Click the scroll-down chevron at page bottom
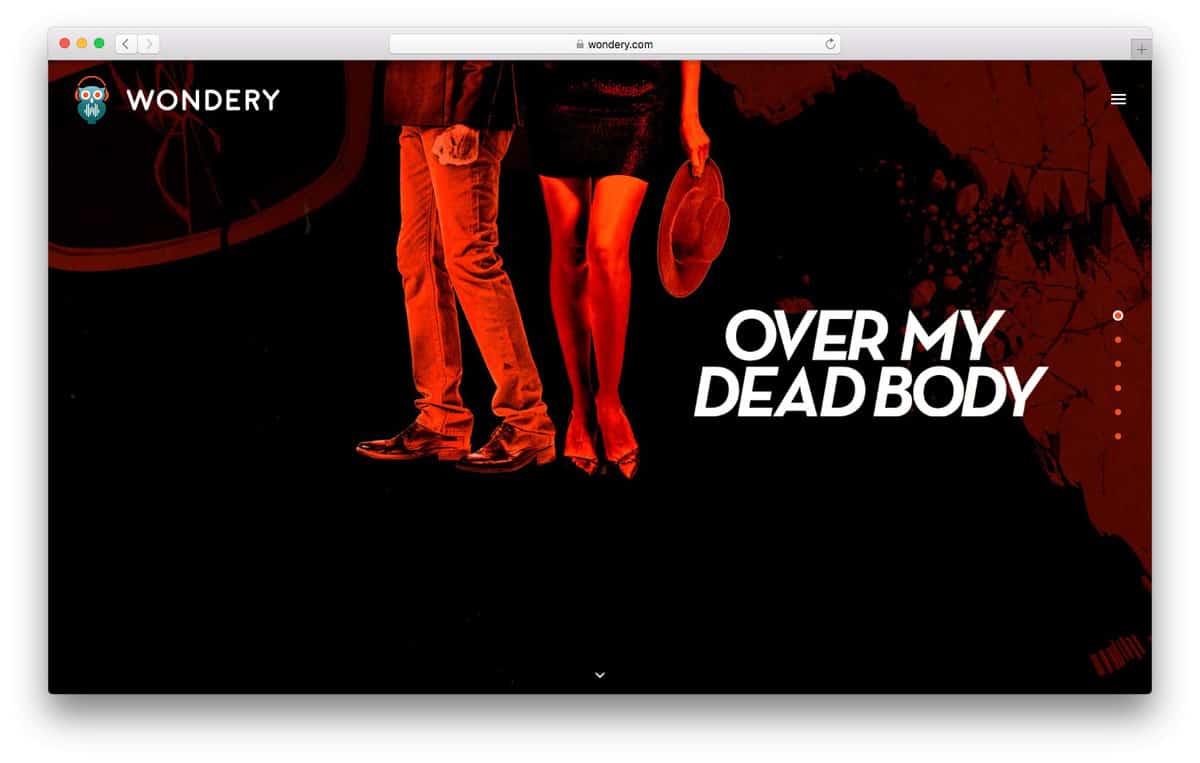 (x=600, y=675)
